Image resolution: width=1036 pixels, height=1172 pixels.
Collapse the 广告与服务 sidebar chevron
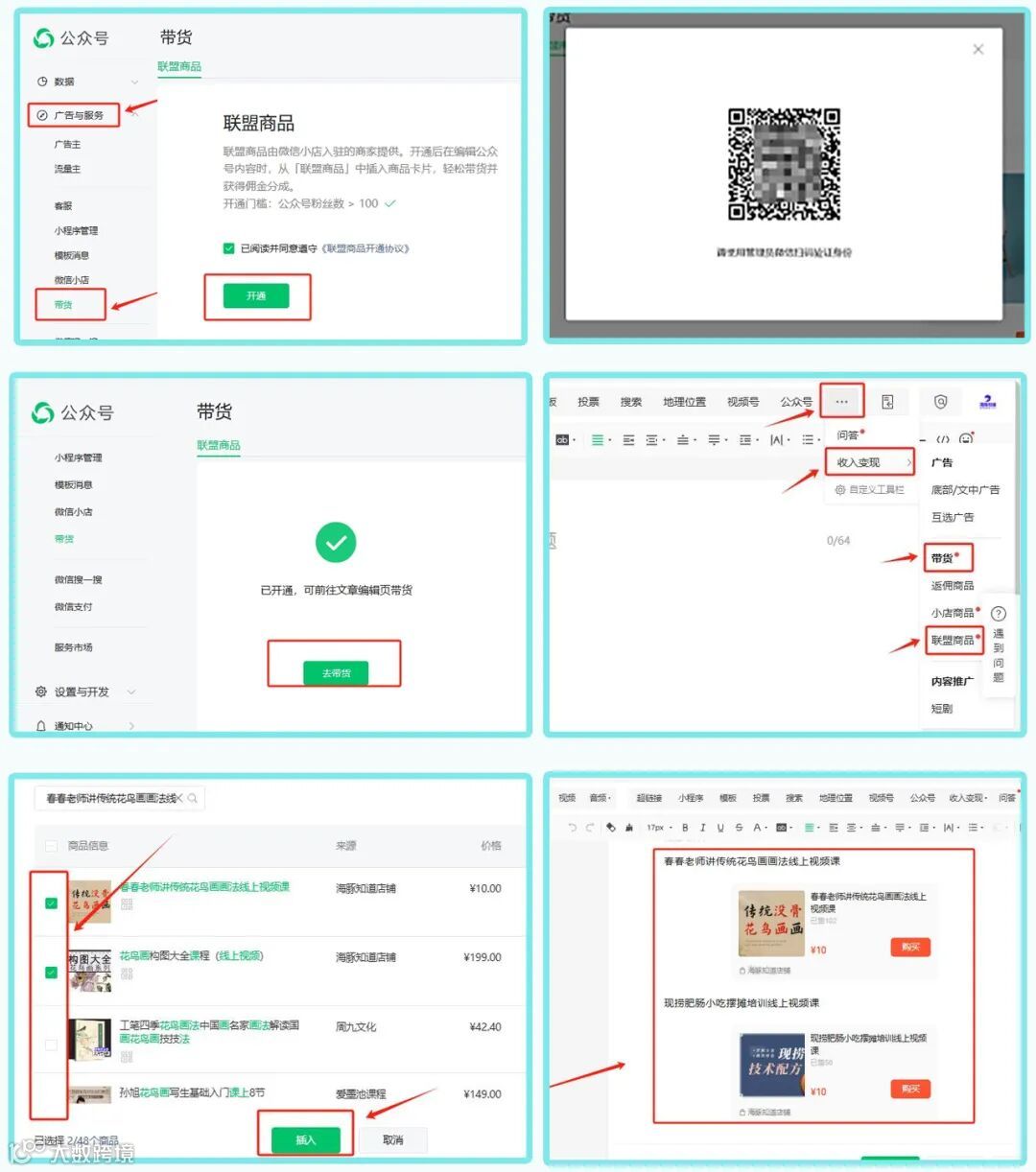coord(135,114)
